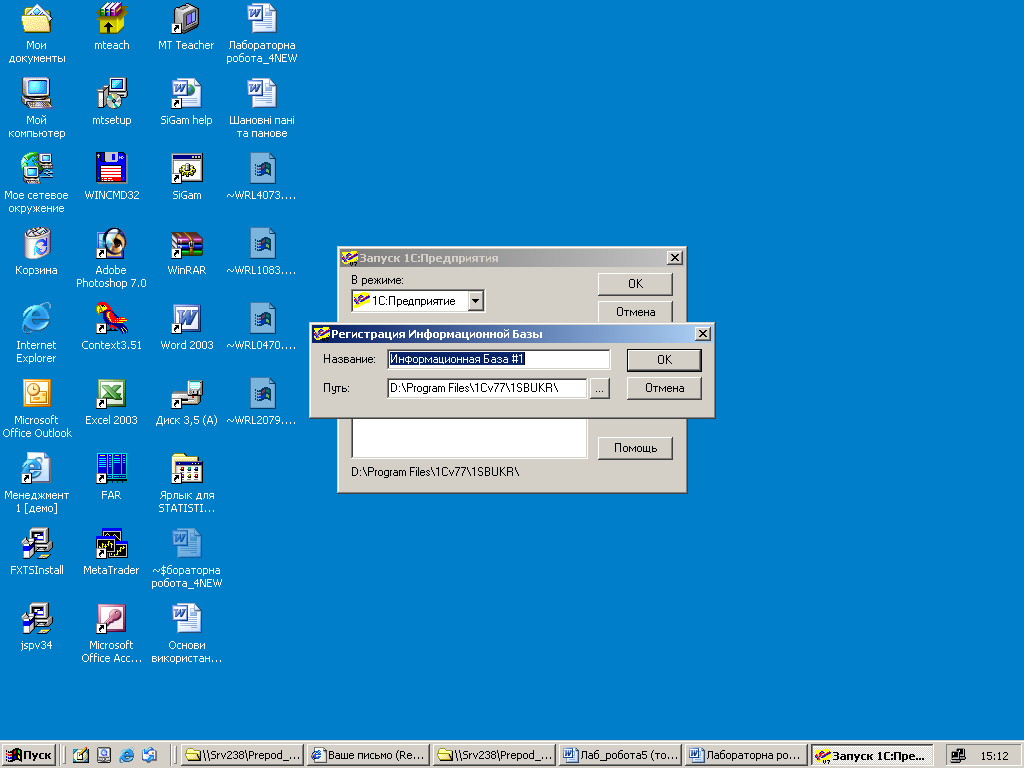
Task: Switch to Ваше письмо taskbar window
Action: (x=368, y=755)
